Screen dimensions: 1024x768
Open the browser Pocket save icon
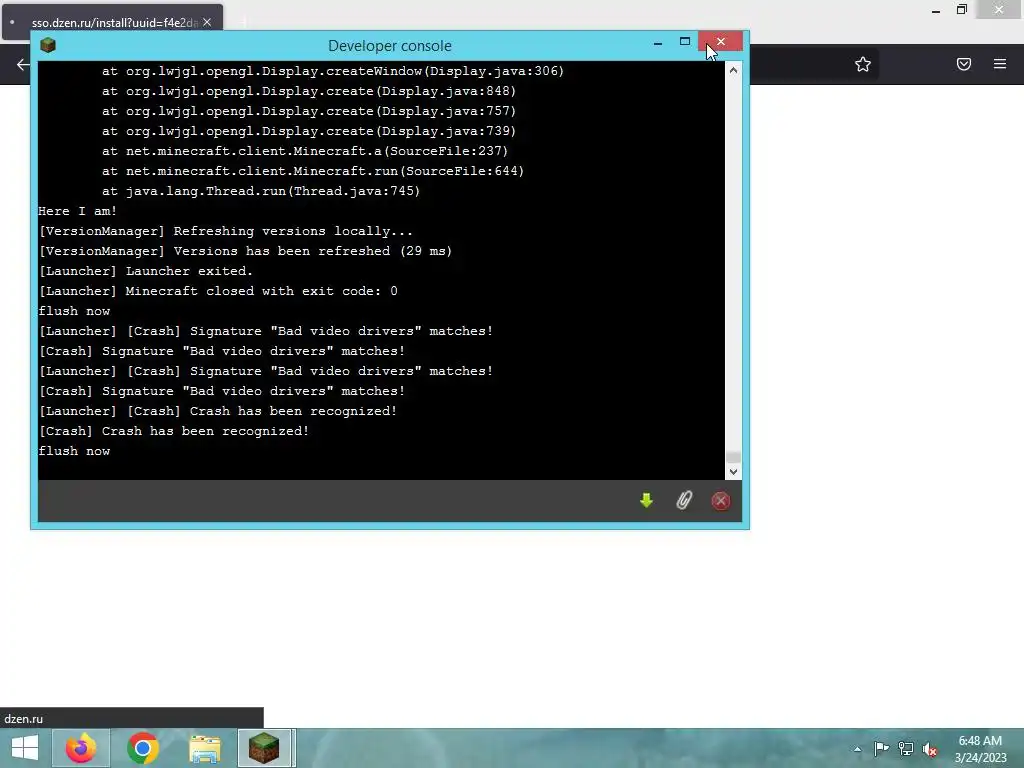pos(964,64)
